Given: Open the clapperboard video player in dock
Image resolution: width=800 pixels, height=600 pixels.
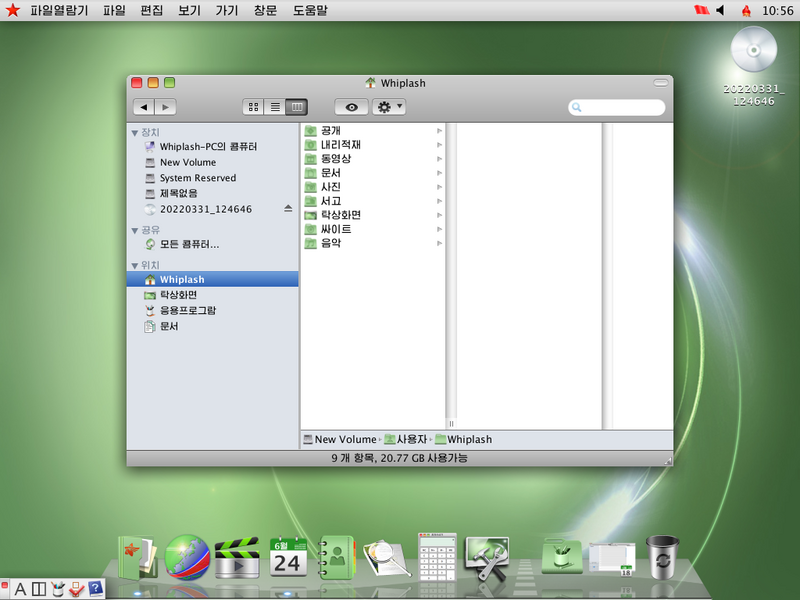Looking at the screenshot, I should [x=237, y=558].
